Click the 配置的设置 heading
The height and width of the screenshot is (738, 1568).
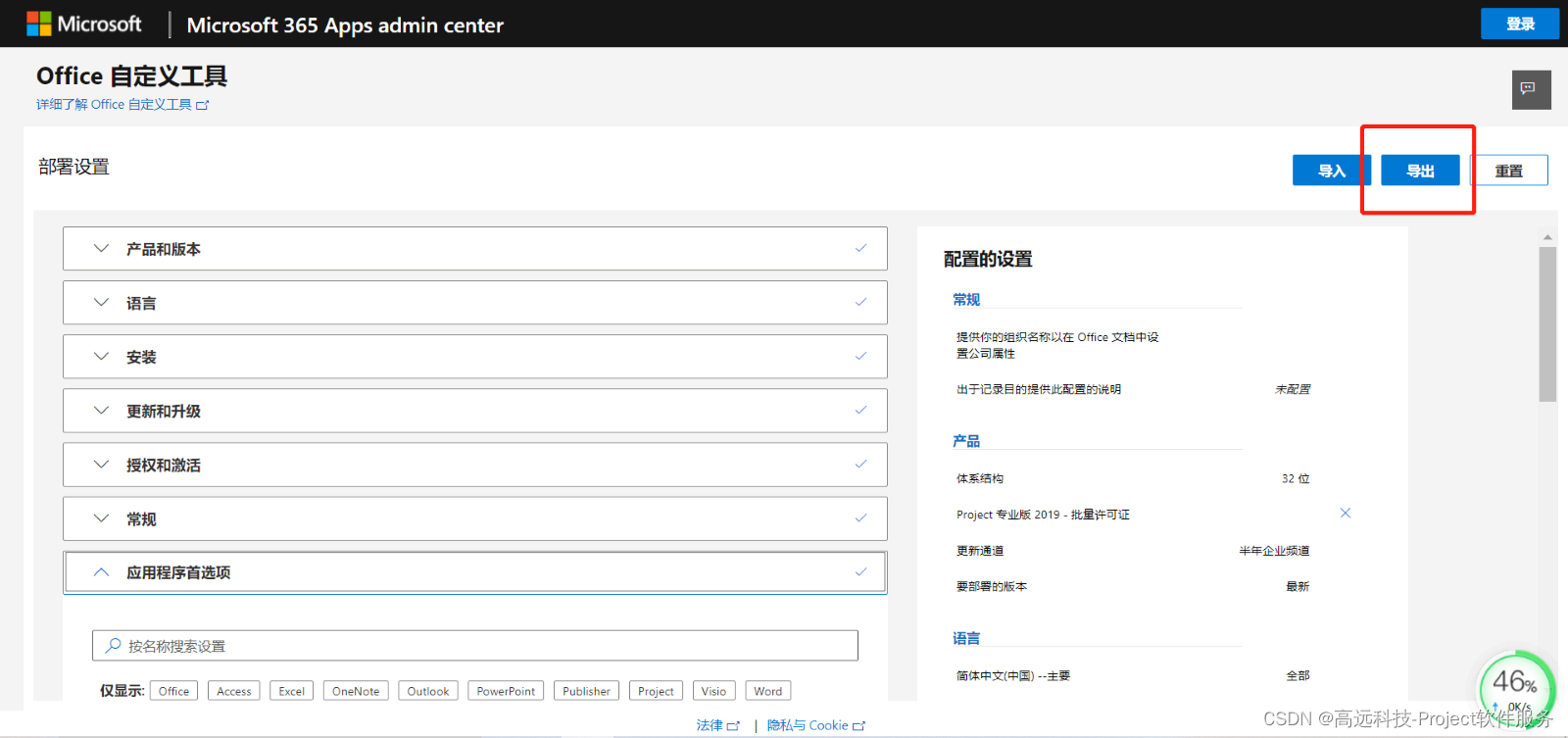[988, 259]
